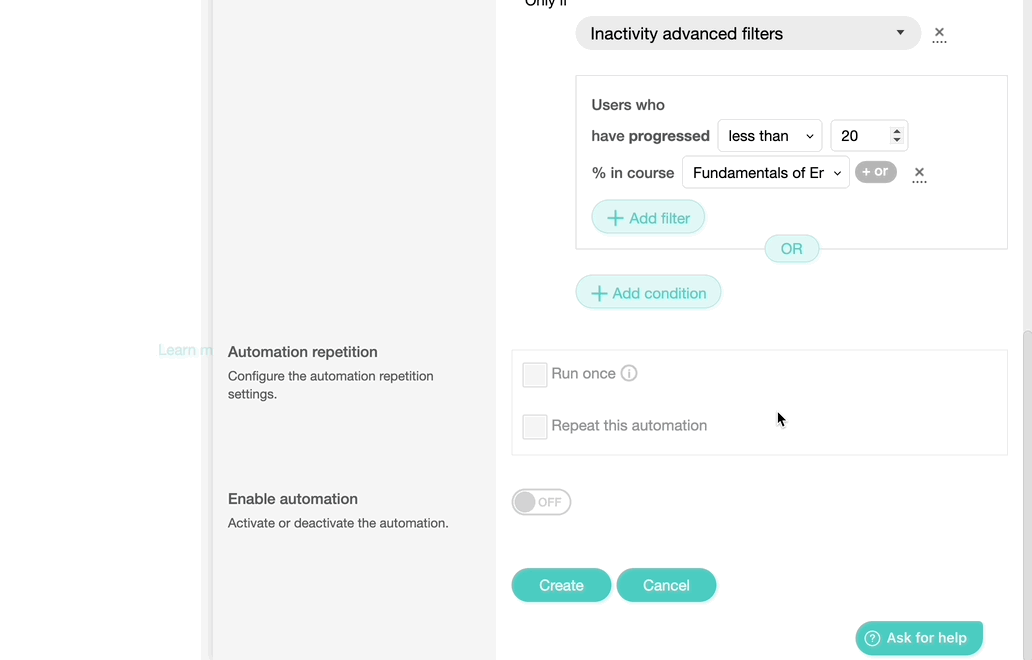1032x660 pixels.
Task: Click the question mark in Ask for help
Action: tap(874, 638)
